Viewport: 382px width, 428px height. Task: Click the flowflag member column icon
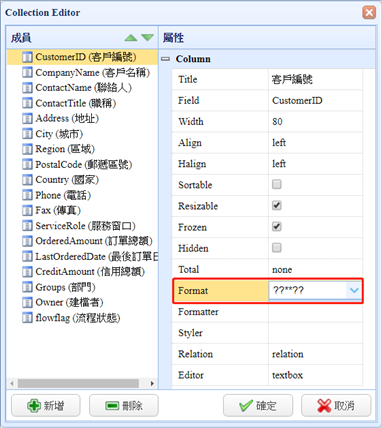click(x=27, y=318)
